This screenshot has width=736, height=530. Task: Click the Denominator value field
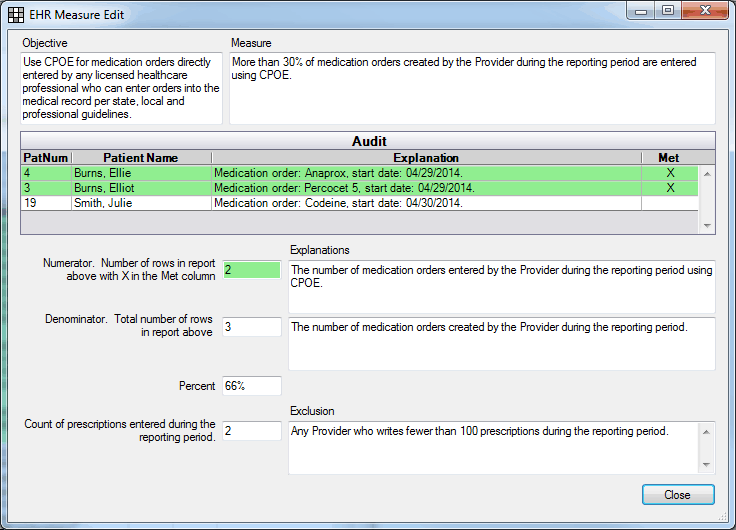[x=251, y=327]
